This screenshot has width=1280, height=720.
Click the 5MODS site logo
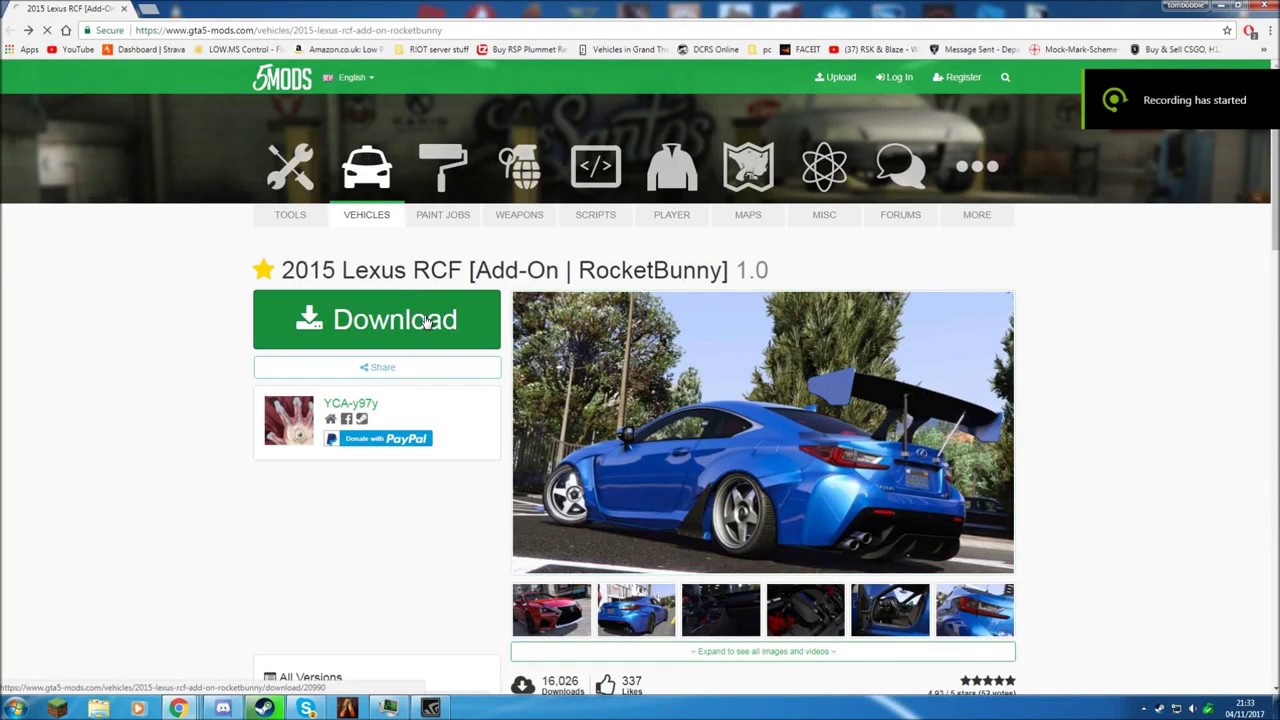coord(282,77)
